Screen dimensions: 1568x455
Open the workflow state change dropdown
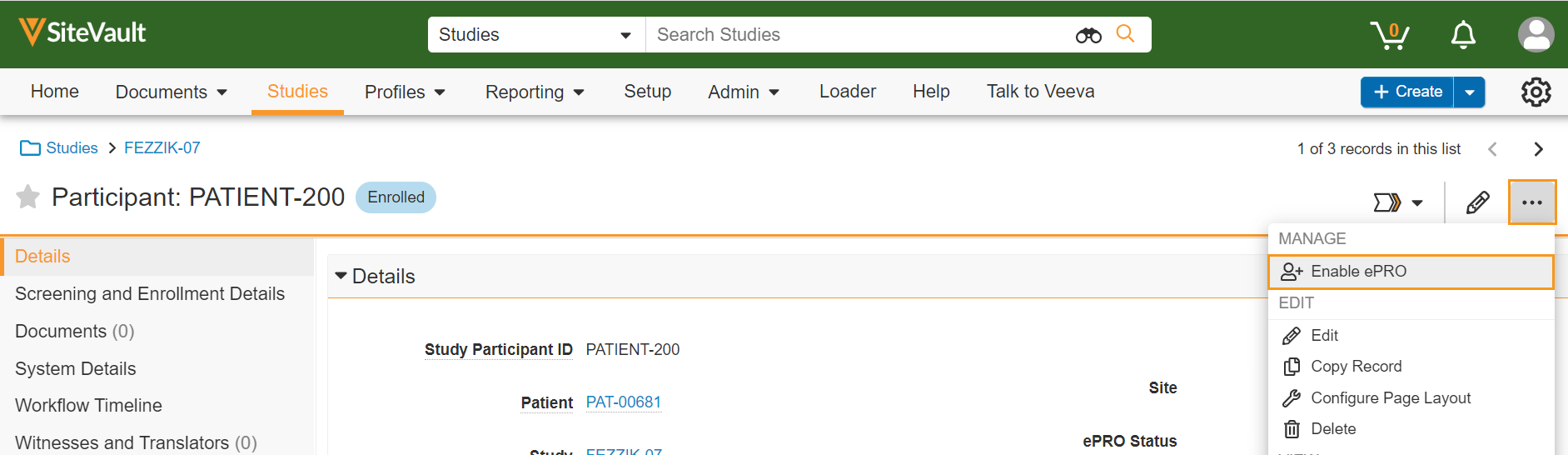tap(1397, 202)
